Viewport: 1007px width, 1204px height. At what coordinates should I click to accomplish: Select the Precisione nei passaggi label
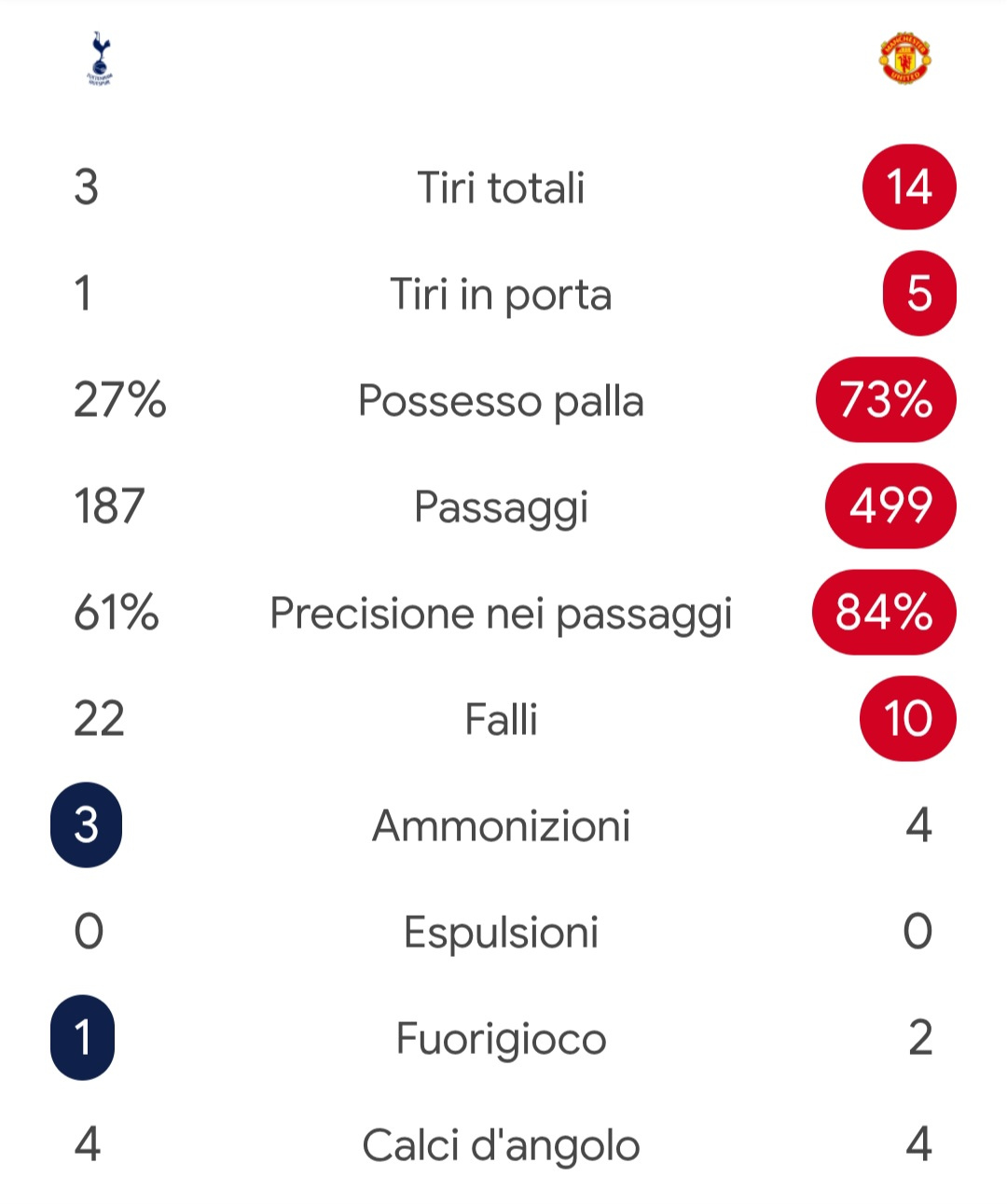501,615
